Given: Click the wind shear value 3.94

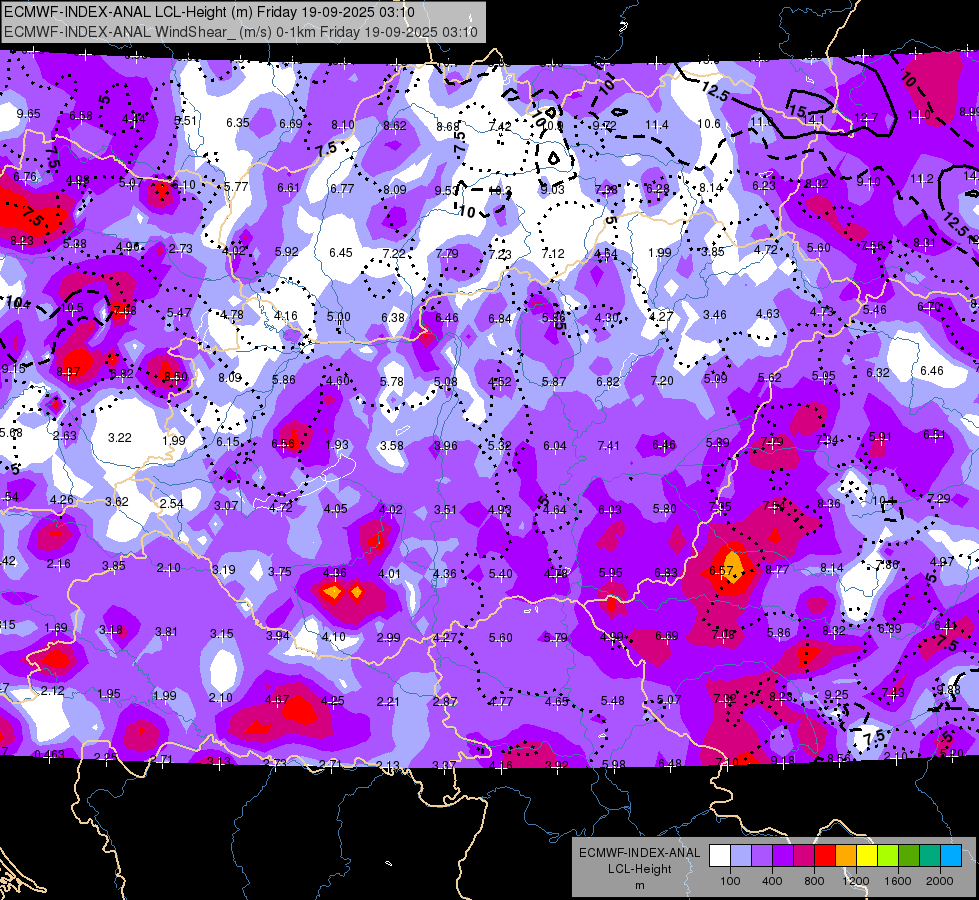Looking at the screenshot, I should click(x=278, y=636).
